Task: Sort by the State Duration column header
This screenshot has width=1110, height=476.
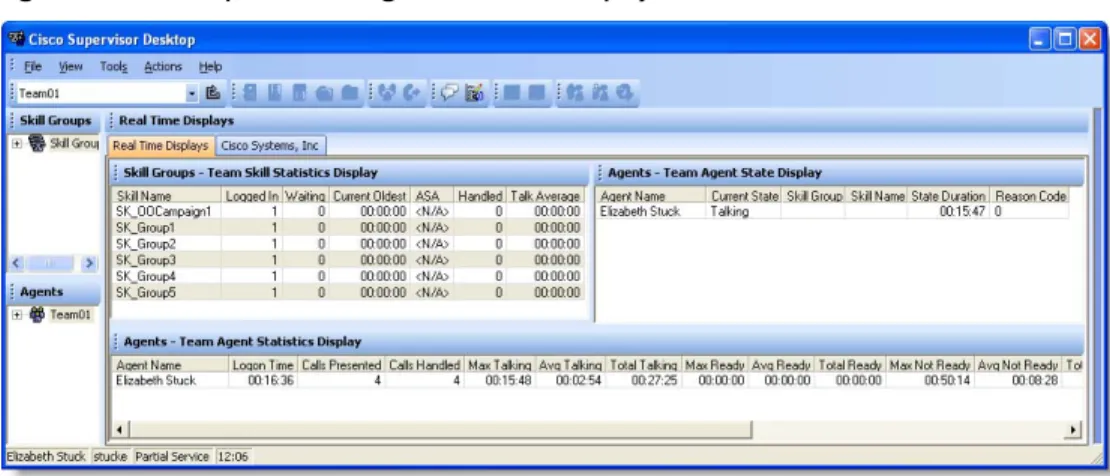Action: 949,196
